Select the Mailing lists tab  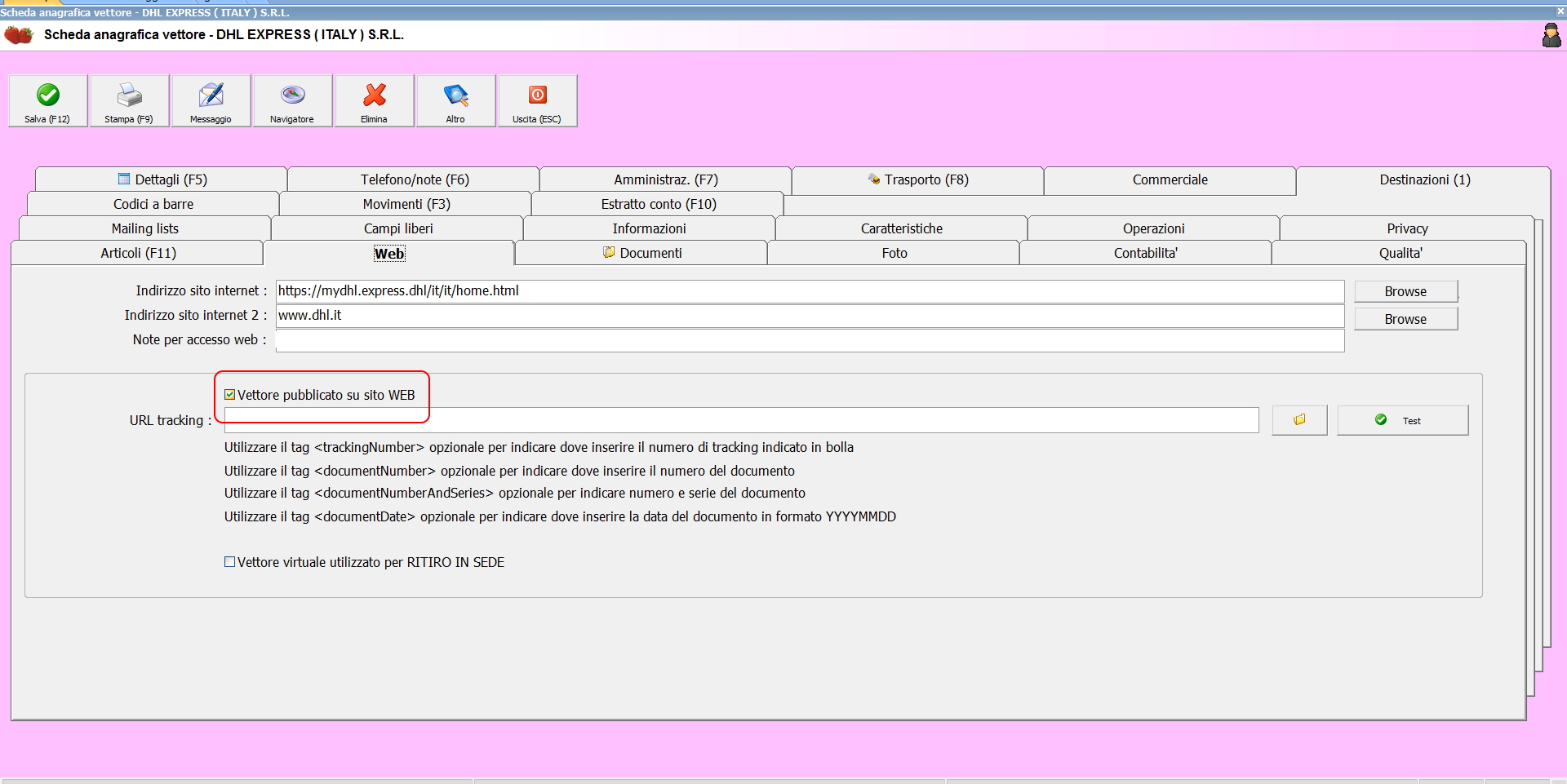point(145,228)
